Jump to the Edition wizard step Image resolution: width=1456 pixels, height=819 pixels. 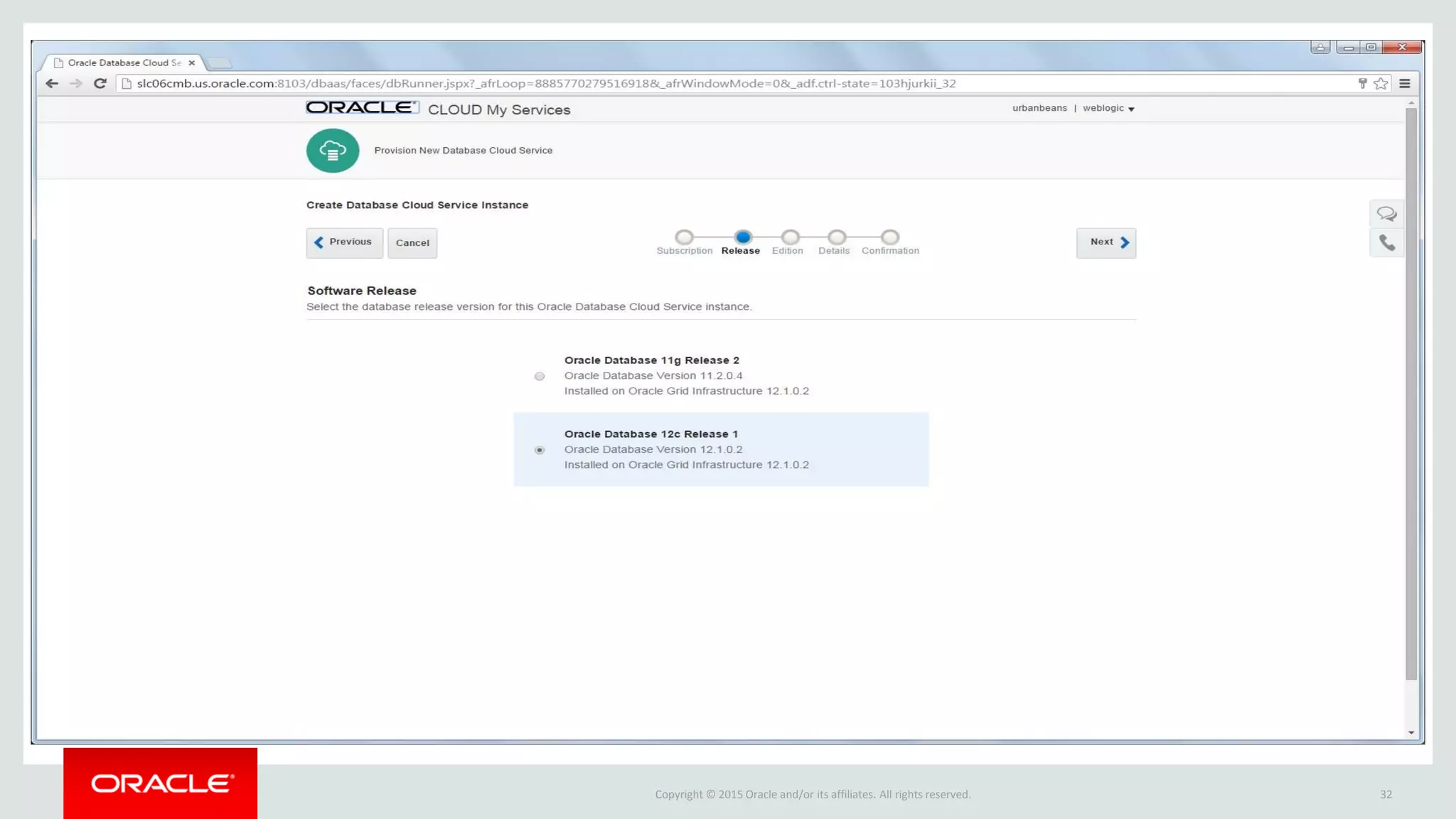pyautogui.click(x=790, y=237)
